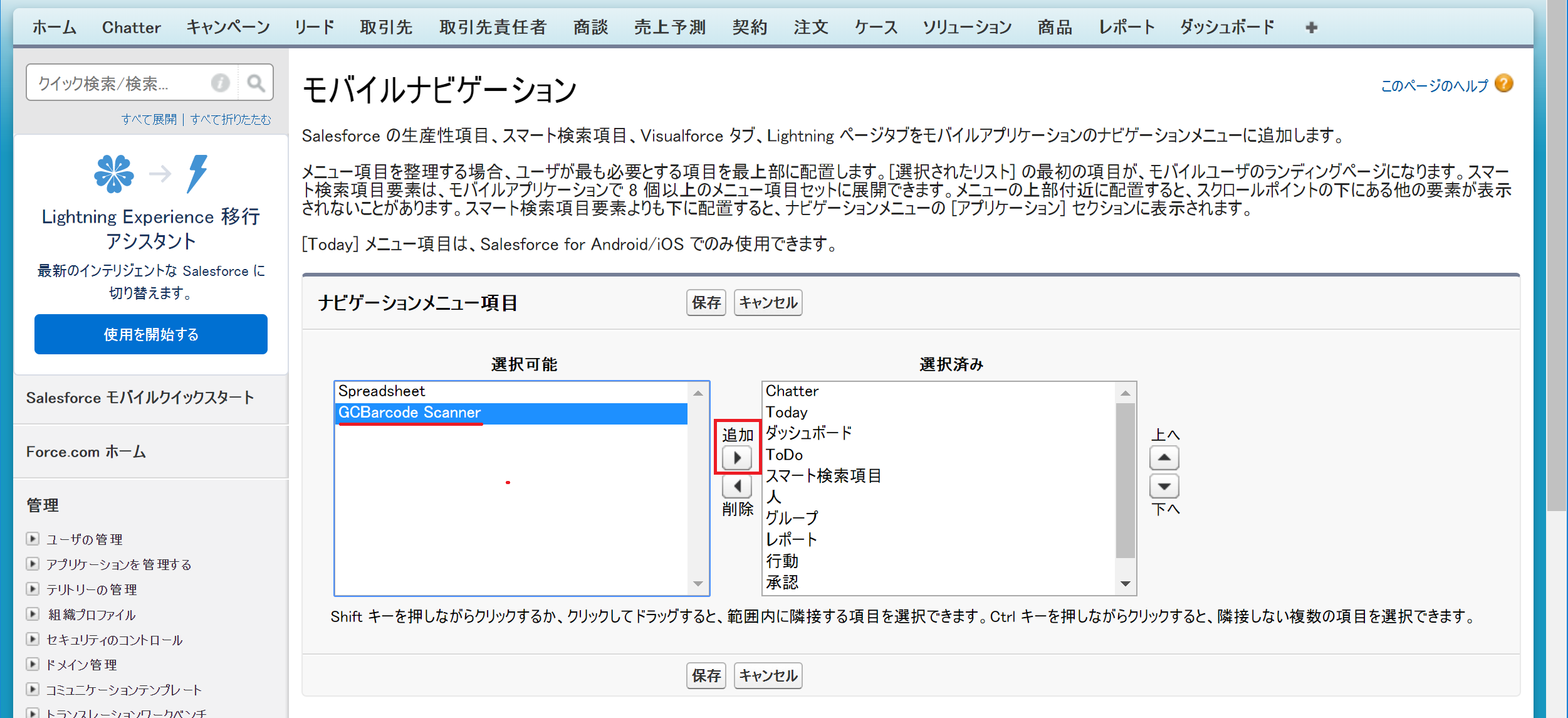Expand ユーザの管理 tree node
Viewport: 1568px width, 718px height.
[33, 539]
